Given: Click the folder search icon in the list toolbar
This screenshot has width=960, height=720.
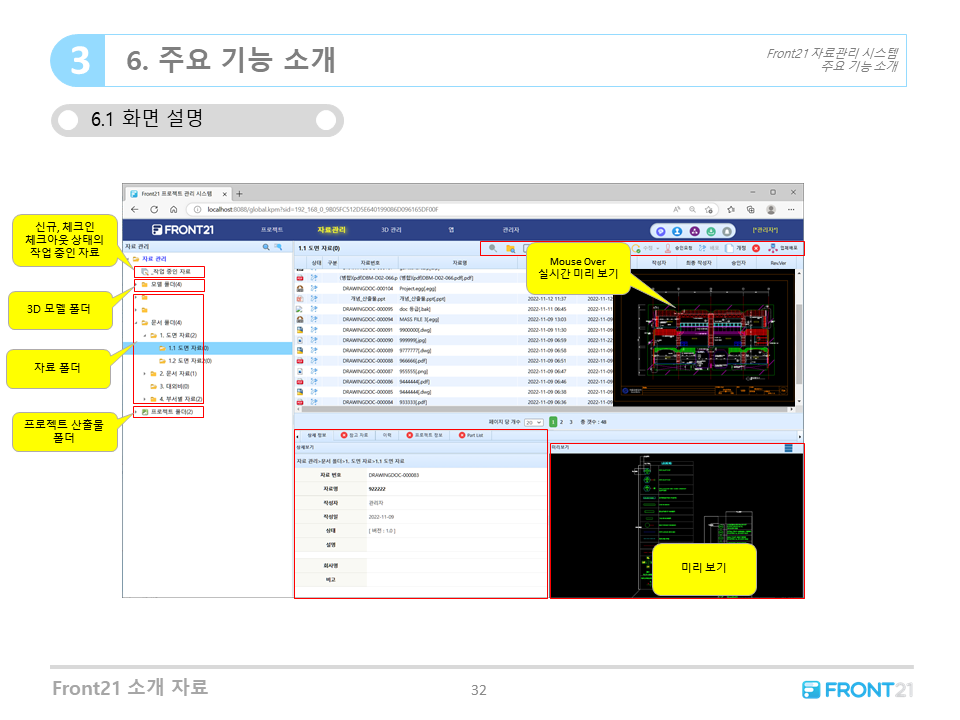Looking at the screenshot, I should (511, 248).
